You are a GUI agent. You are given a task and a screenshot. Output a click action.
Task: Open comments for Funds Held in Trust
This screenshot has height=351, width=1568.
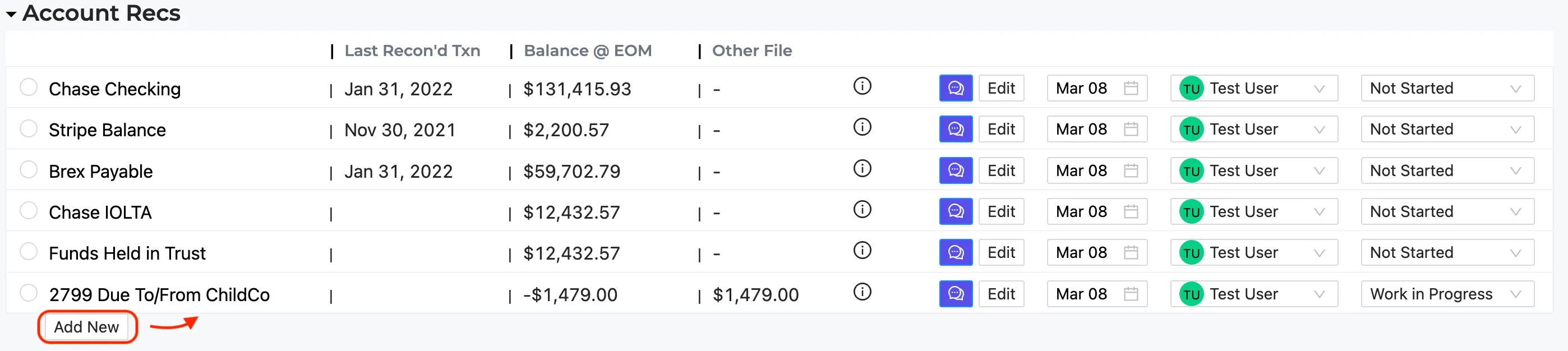(956, 252)
